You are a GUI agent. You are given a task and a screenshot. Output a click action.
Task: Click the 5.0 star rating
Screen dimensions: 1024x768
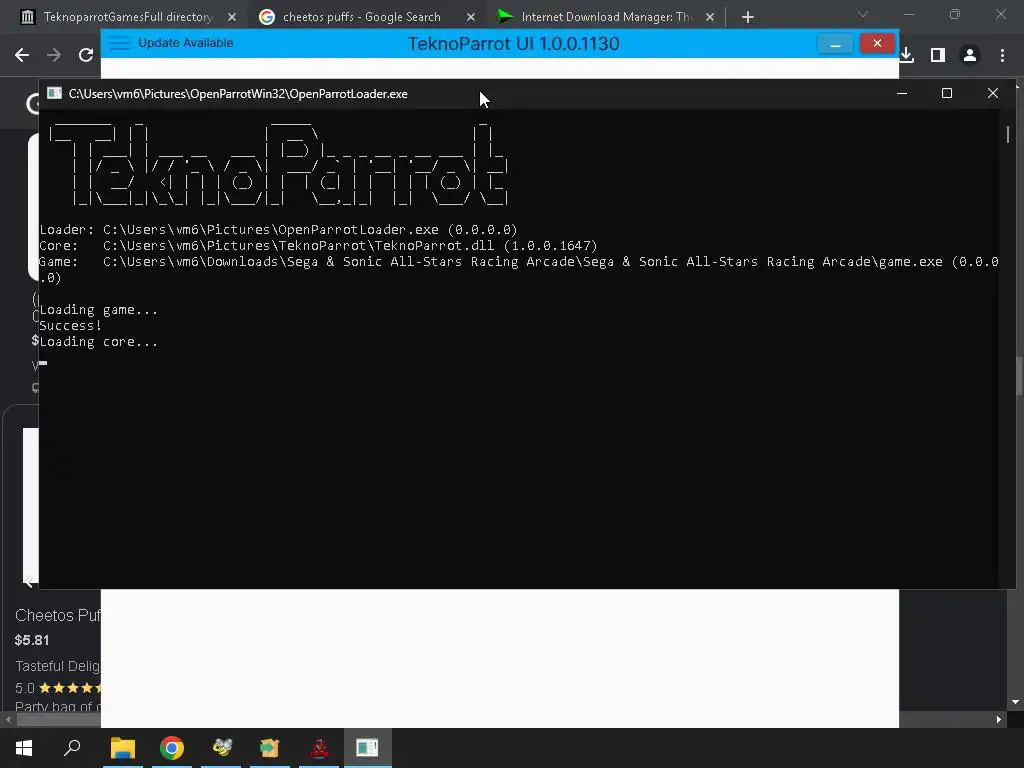58,688
